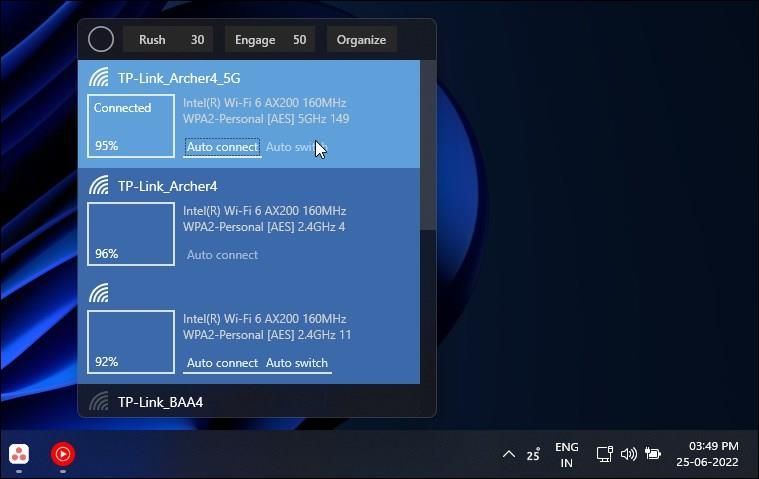Click the TP-Link_Archer4 signal icon
759x479 pixels.
(x=99, y=185)
